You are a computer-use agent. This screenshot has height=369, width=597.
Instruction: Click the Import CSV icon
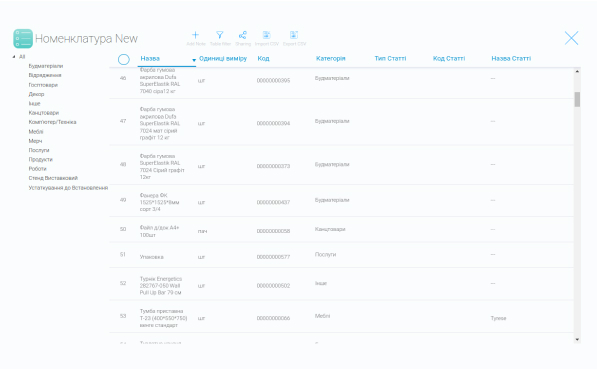tap(267, 35)
